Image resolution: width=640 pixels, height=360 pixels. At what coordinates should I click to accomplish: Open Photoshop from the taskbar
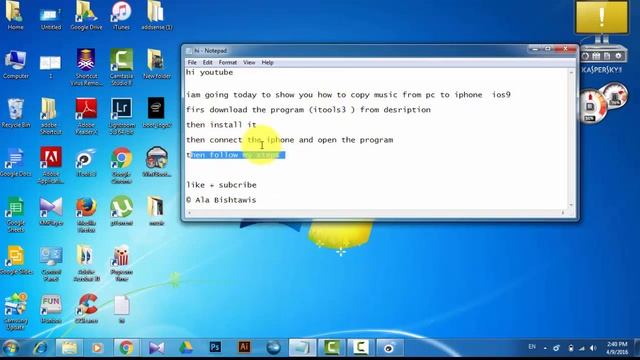click(x=215, y=347)
